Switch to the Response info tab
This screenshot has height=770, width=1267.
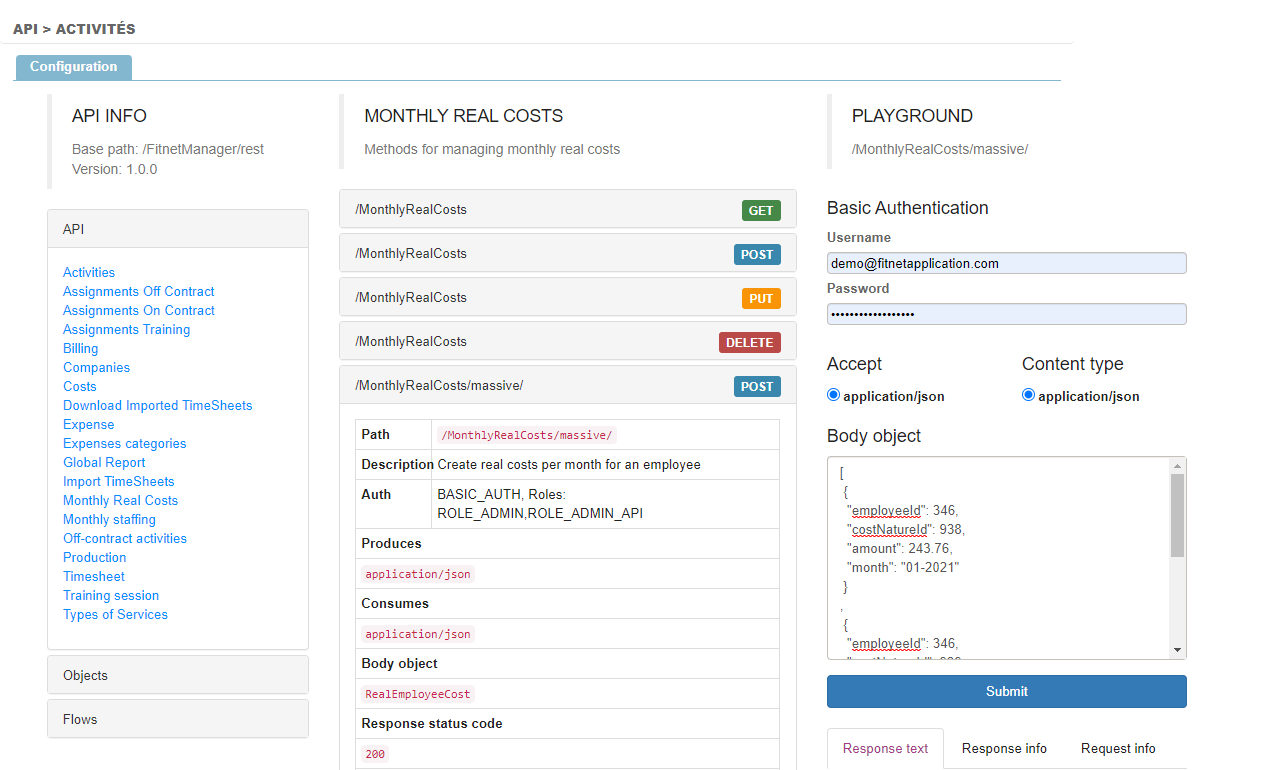point(1004,748)
